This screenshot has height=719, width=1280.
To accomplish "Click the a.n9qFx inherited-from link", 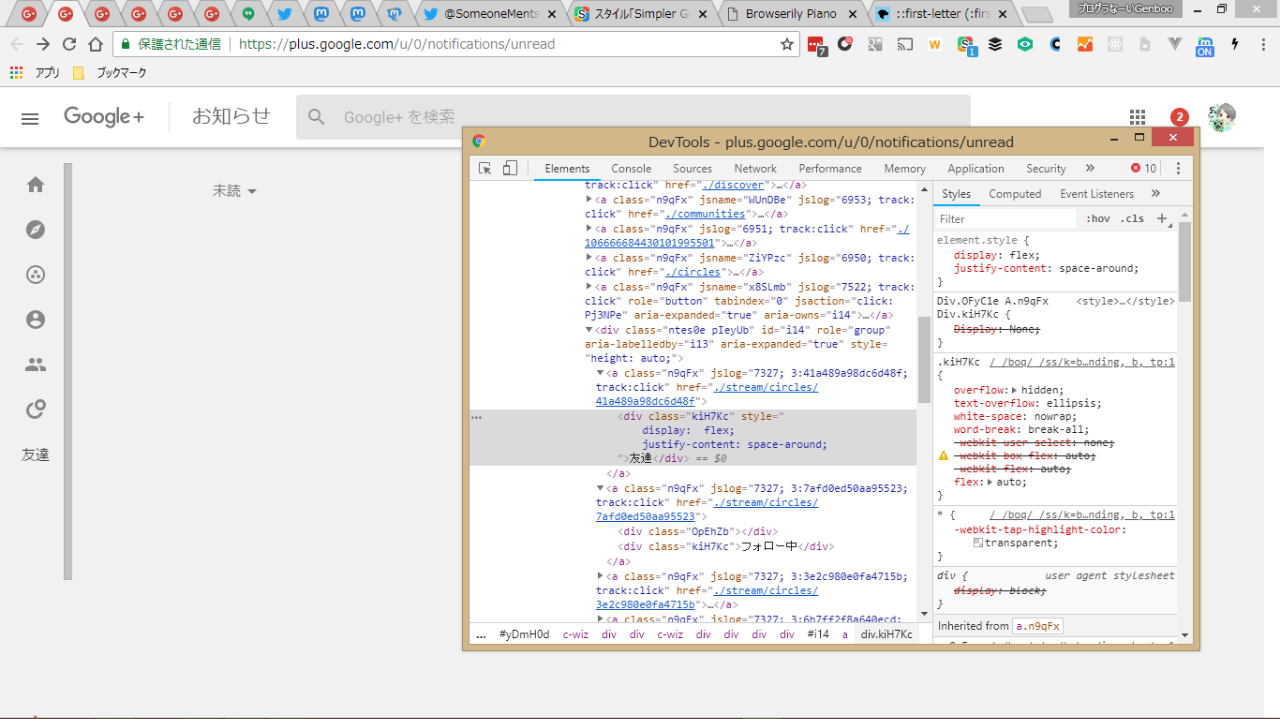I will coord(1037,626).
